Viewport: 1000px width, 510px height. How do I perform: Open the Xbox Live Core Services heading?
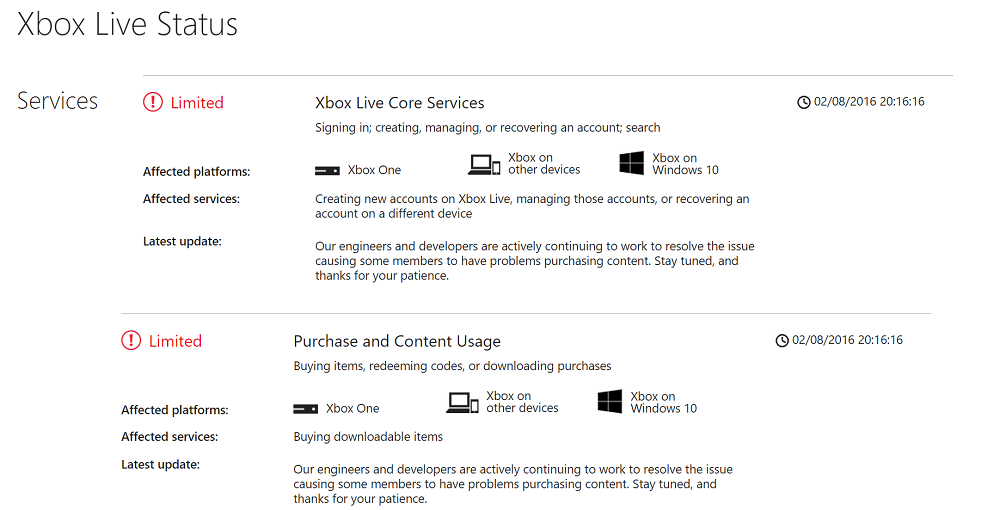400,103
